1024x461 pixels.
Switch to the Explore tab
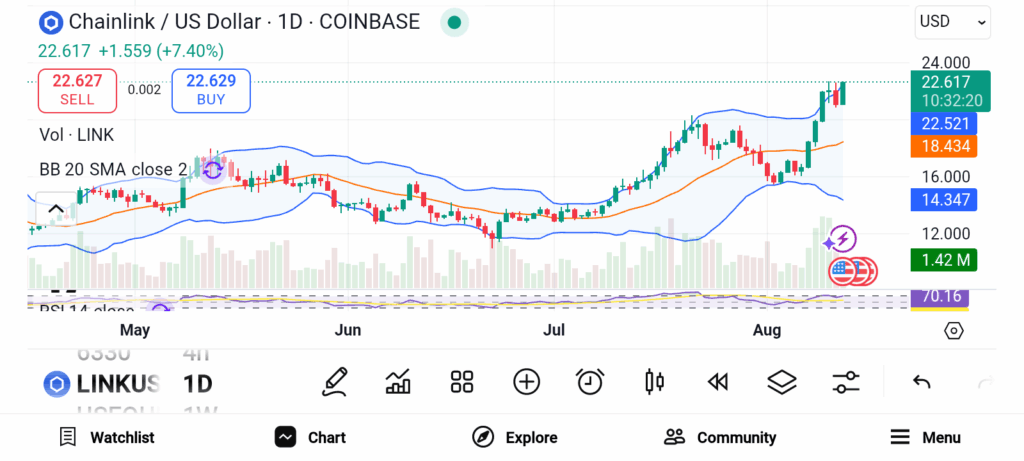coord(515,437)
